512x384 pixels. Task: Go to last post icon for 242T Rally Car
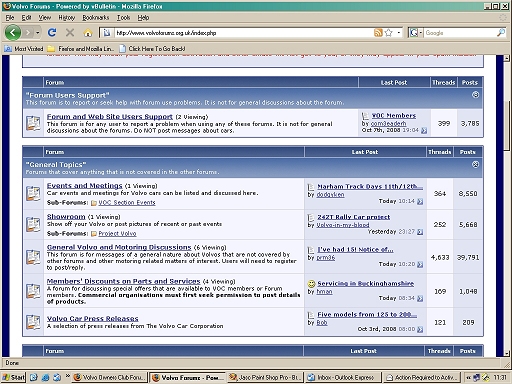[x=420, y=232]
